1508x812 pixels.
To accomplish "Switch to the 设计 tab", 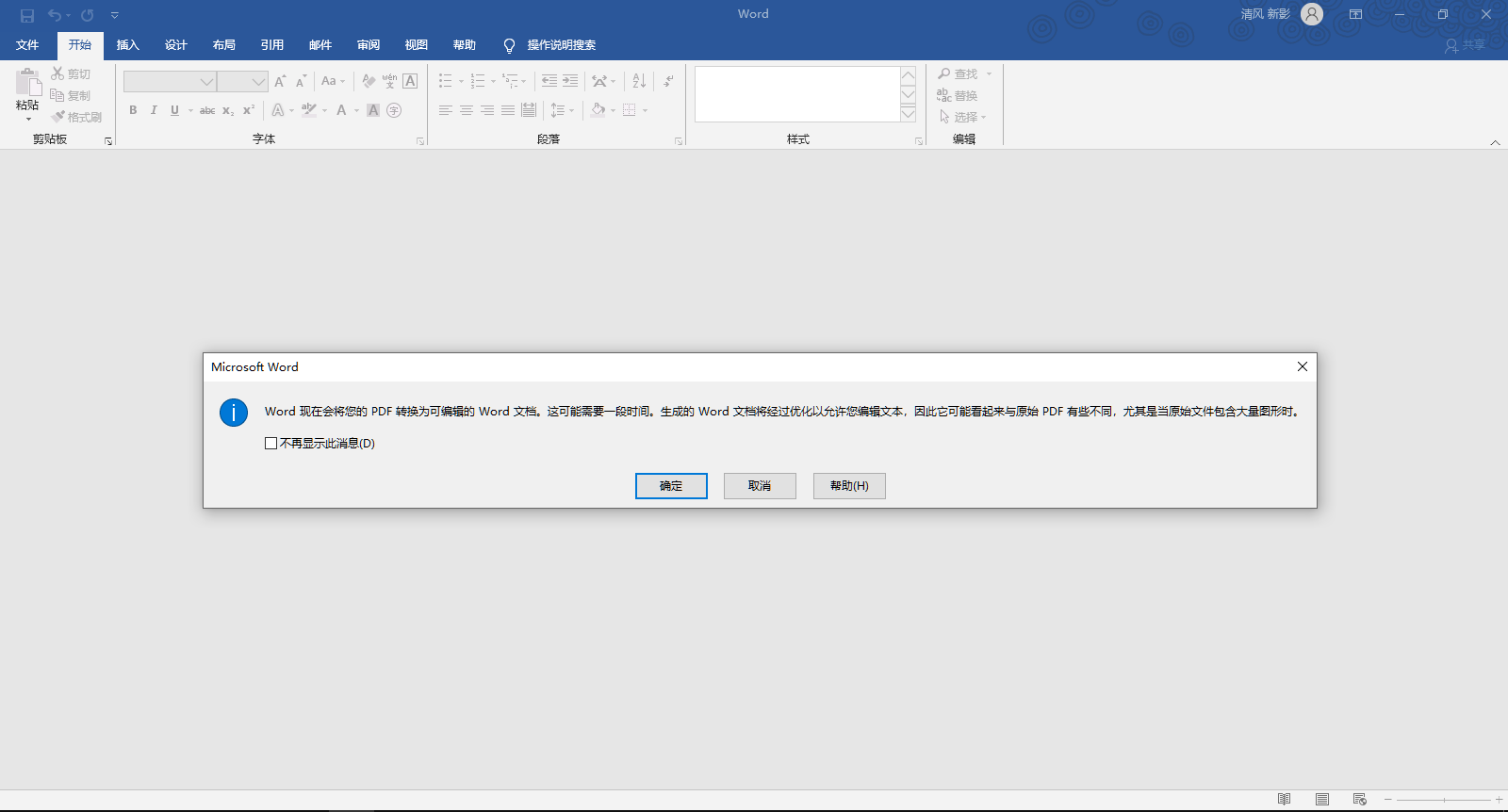I will (175, 45).
